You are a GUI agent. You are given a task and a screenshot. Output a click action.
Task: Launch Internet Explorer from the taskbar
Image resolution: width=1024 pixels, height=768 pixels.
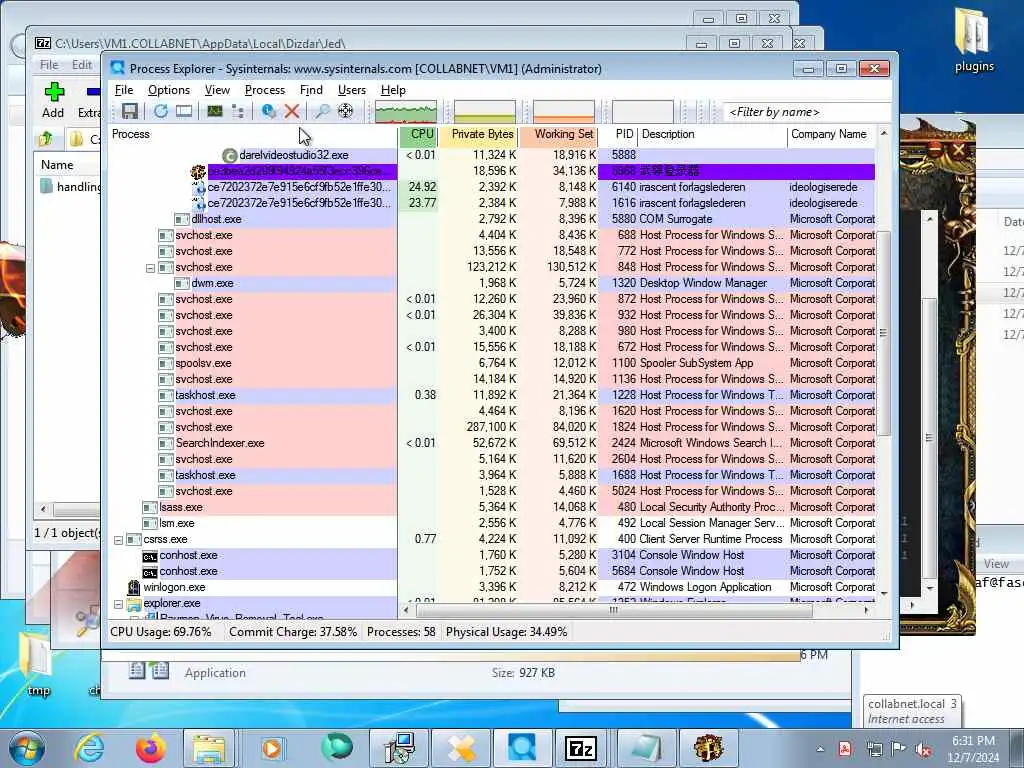(89, 748)
